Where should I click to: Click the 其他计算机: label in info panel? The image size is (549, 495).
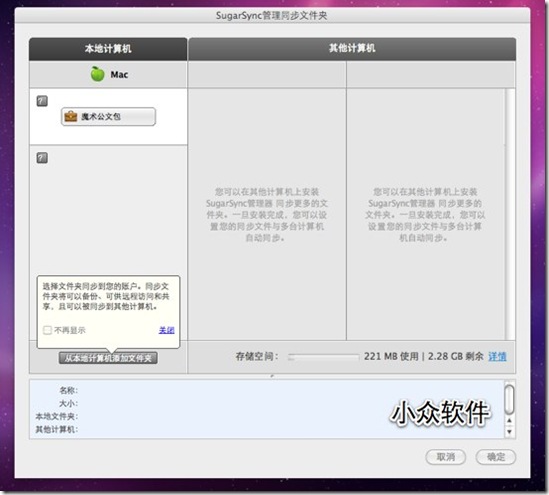(57, 429)
